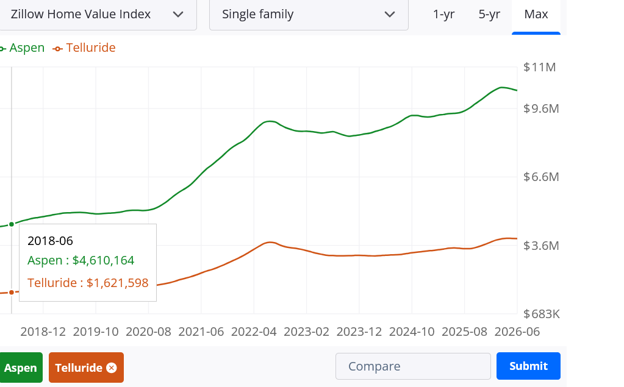Viewport: 624px width, 387px height.
Task: Click the Aspen legend marker icon
Action: pyautogui.click(x=2, y=49)
